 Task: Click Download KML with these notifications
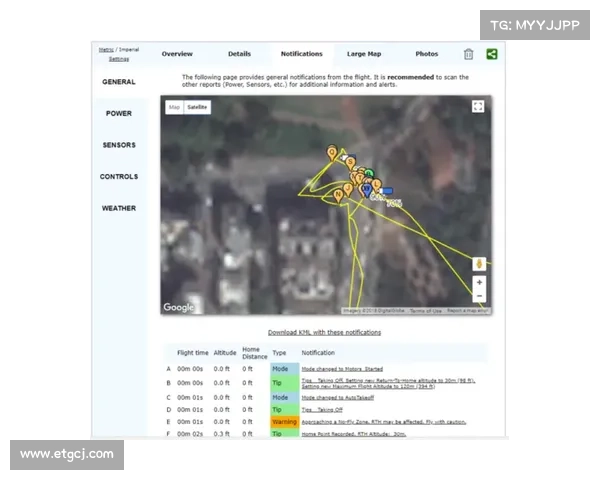tap(324, 332)
